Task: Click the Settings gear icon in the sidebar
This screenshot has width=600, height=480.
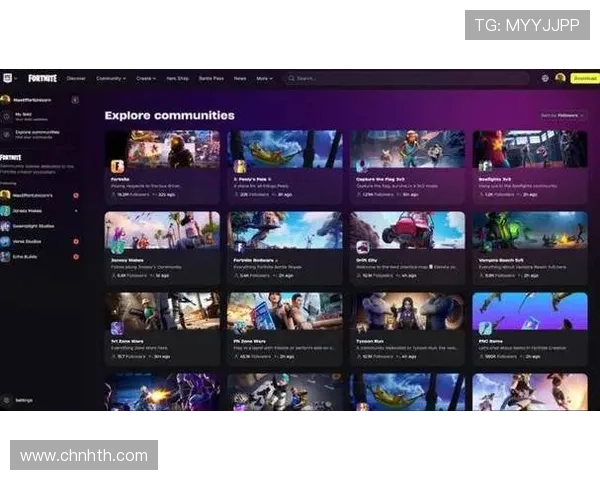Action: [6, 400]
